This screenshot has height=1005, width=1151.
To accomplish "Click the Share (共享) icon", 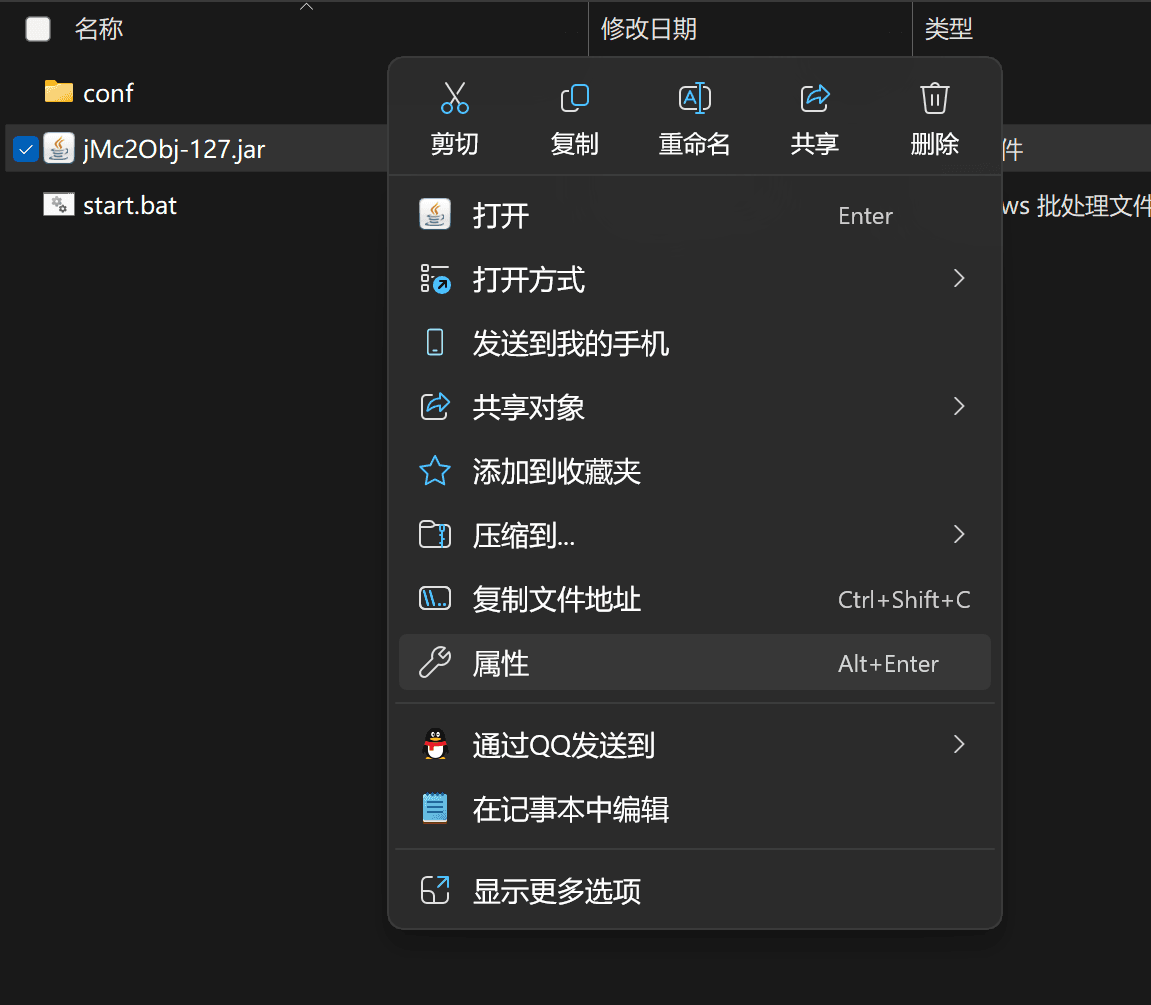I will point(815,99).
